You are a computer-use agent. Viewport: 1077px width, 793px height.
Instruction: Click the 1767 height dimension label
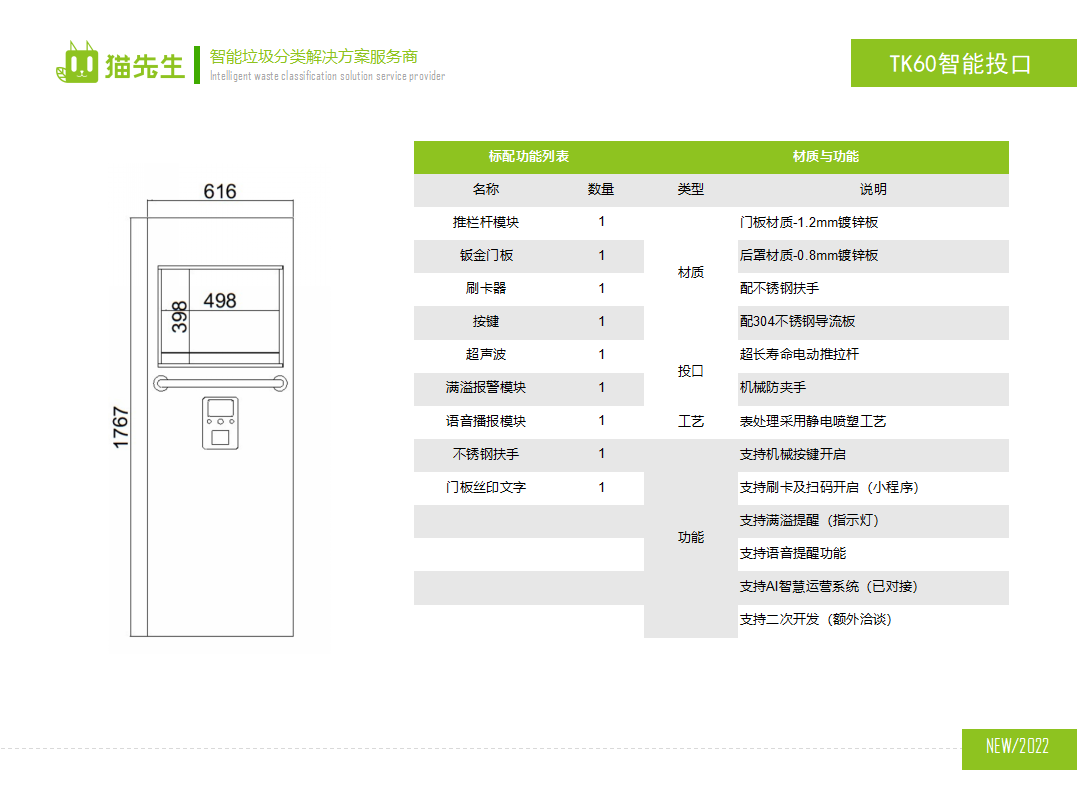pyautogui.click(x=121, y=427)
